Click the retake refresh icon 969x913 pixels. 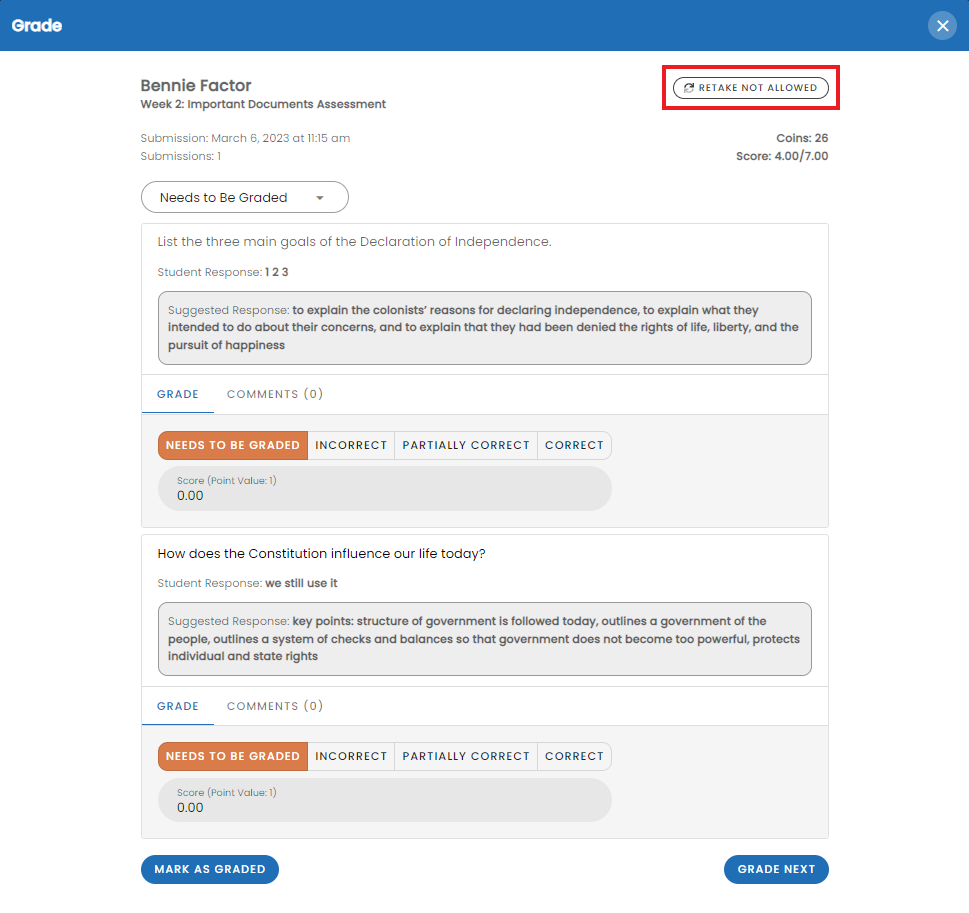tap(688, 88)
